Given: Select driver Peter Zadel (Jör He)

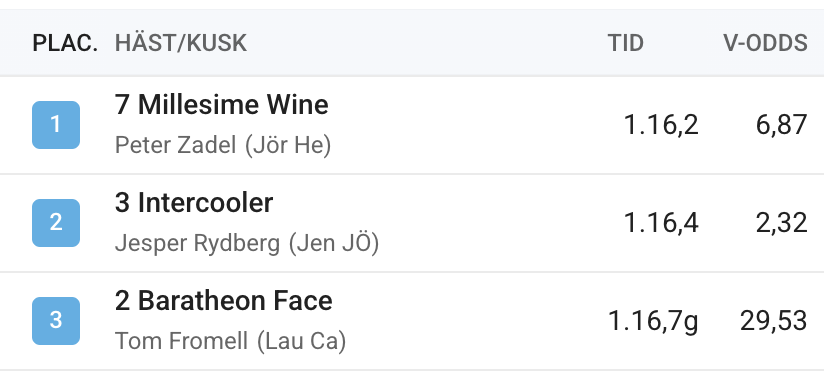Looking at the screenshot, I should click(223, 146).
